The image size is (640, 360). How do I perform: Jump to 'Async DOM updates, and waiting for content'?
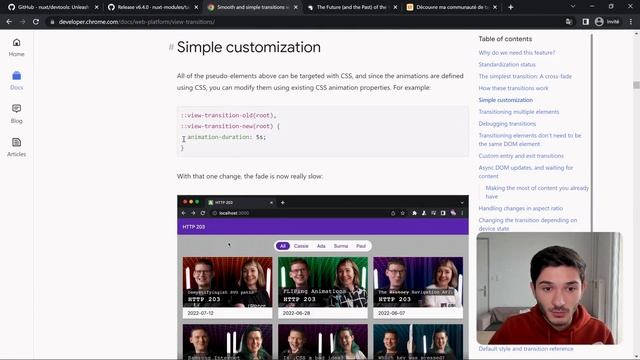pyautogui.click(x=526, y=172)
